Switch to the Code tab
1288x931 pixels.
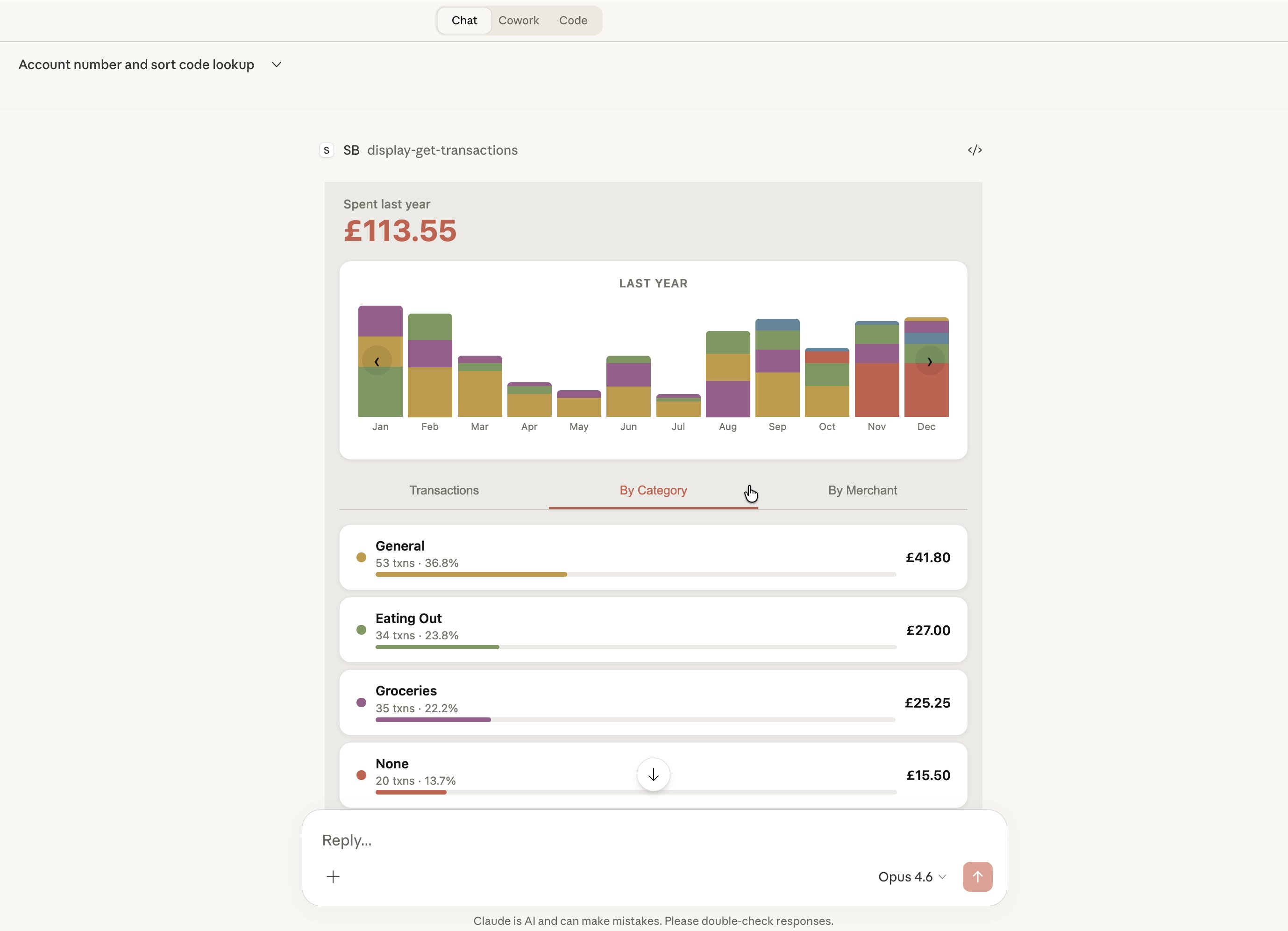click(572, 20)
